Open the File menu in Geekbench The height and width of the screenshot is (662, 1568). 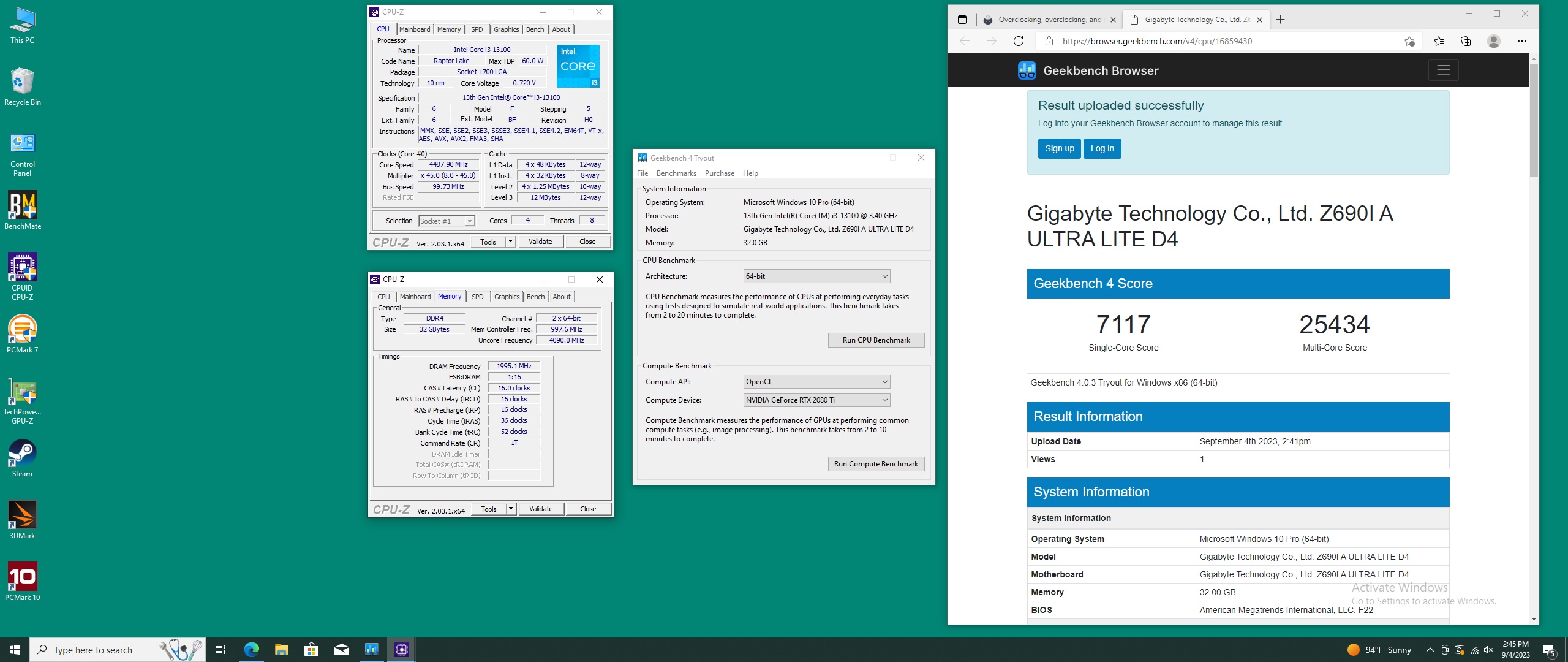click(643, 173)
